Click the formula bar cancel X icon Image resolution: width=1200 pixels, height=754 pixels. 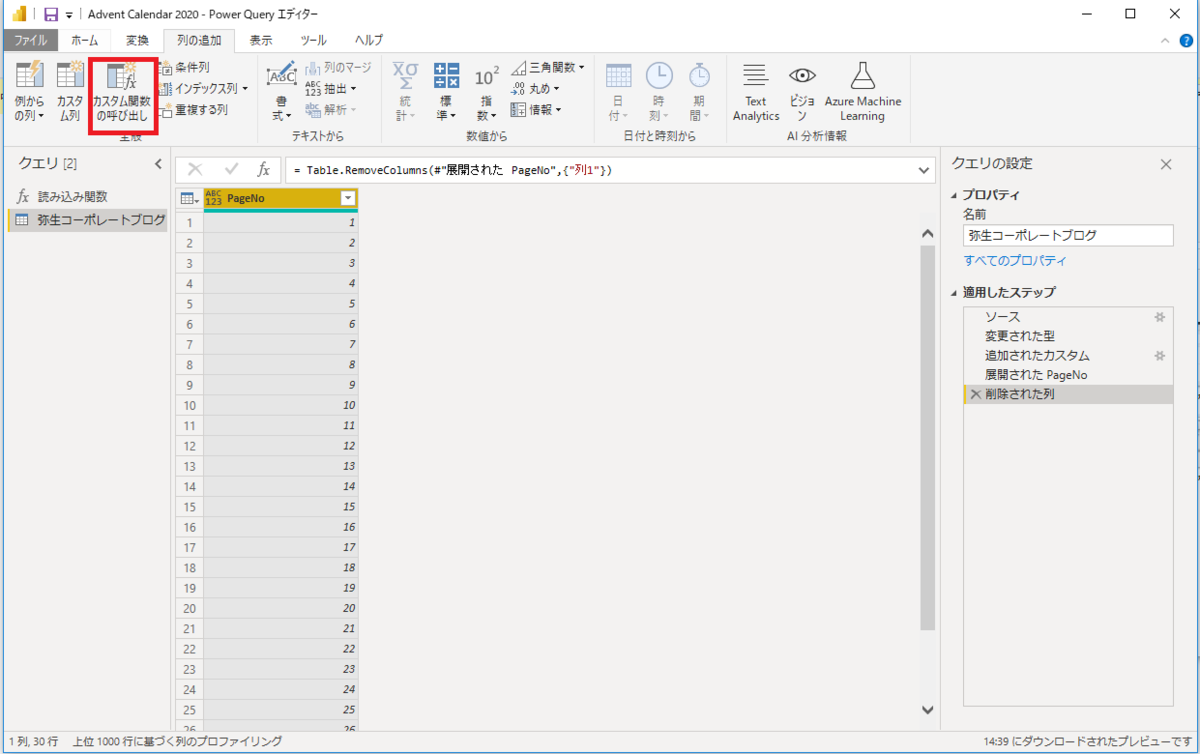coord(195,170)
